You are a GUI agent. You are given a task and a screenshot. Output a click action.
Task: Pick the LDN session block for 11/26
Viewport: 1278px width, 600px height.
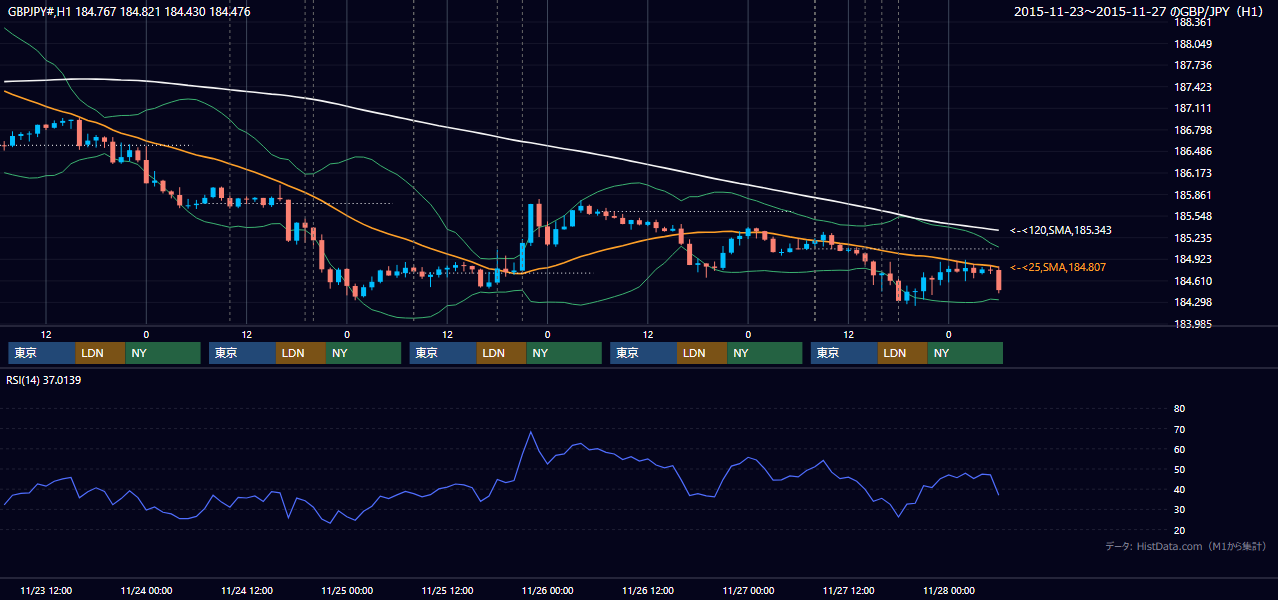702,353
